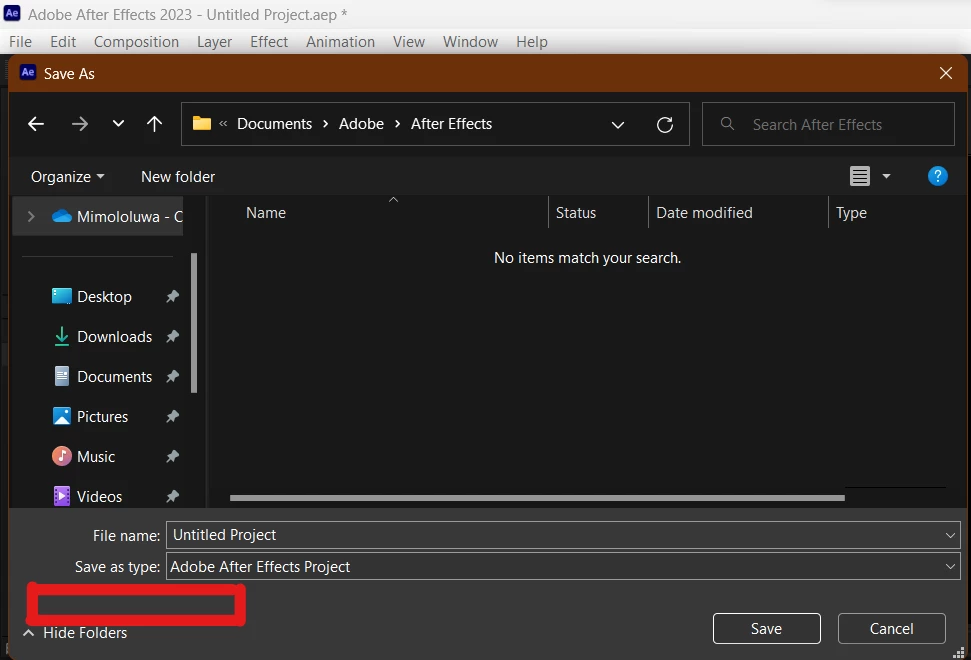Open recent locations chevron next to forward arrow

pos(118,124)
